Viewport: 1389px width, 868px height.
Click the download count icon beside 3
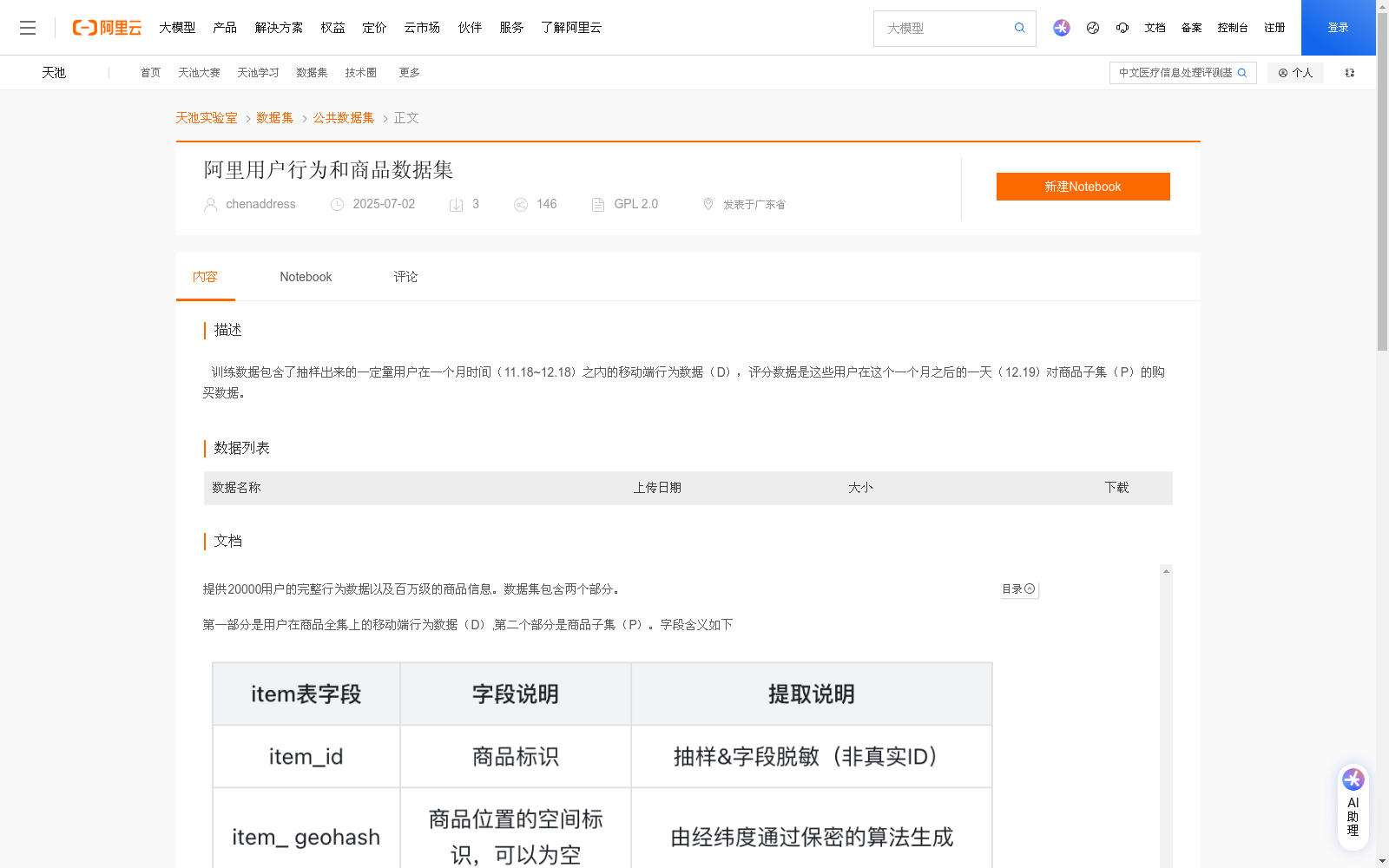[456, 205]
